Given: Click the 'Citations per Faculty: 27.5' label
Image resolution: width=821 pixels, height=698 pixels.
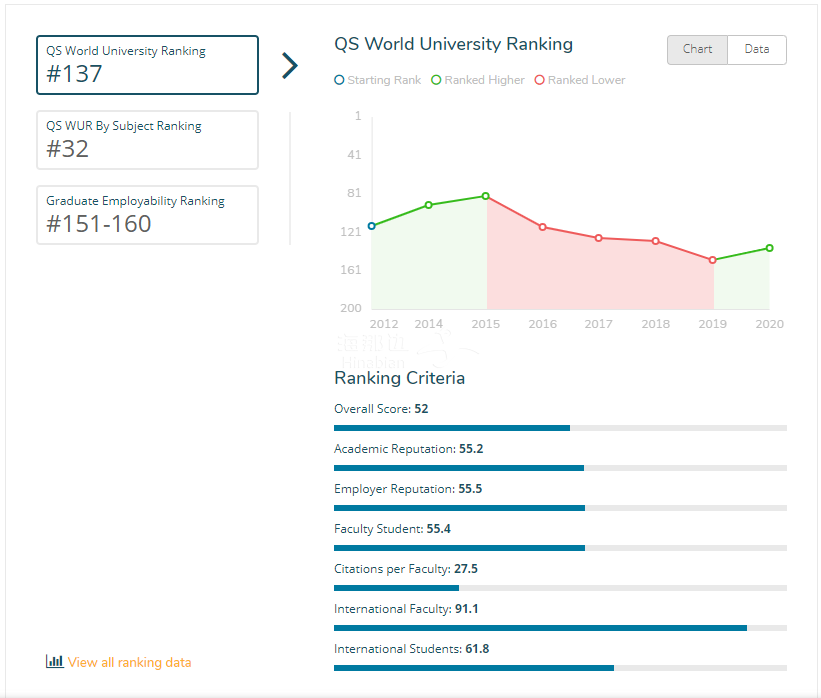Looking at the screenshot, I should point(406,569).
